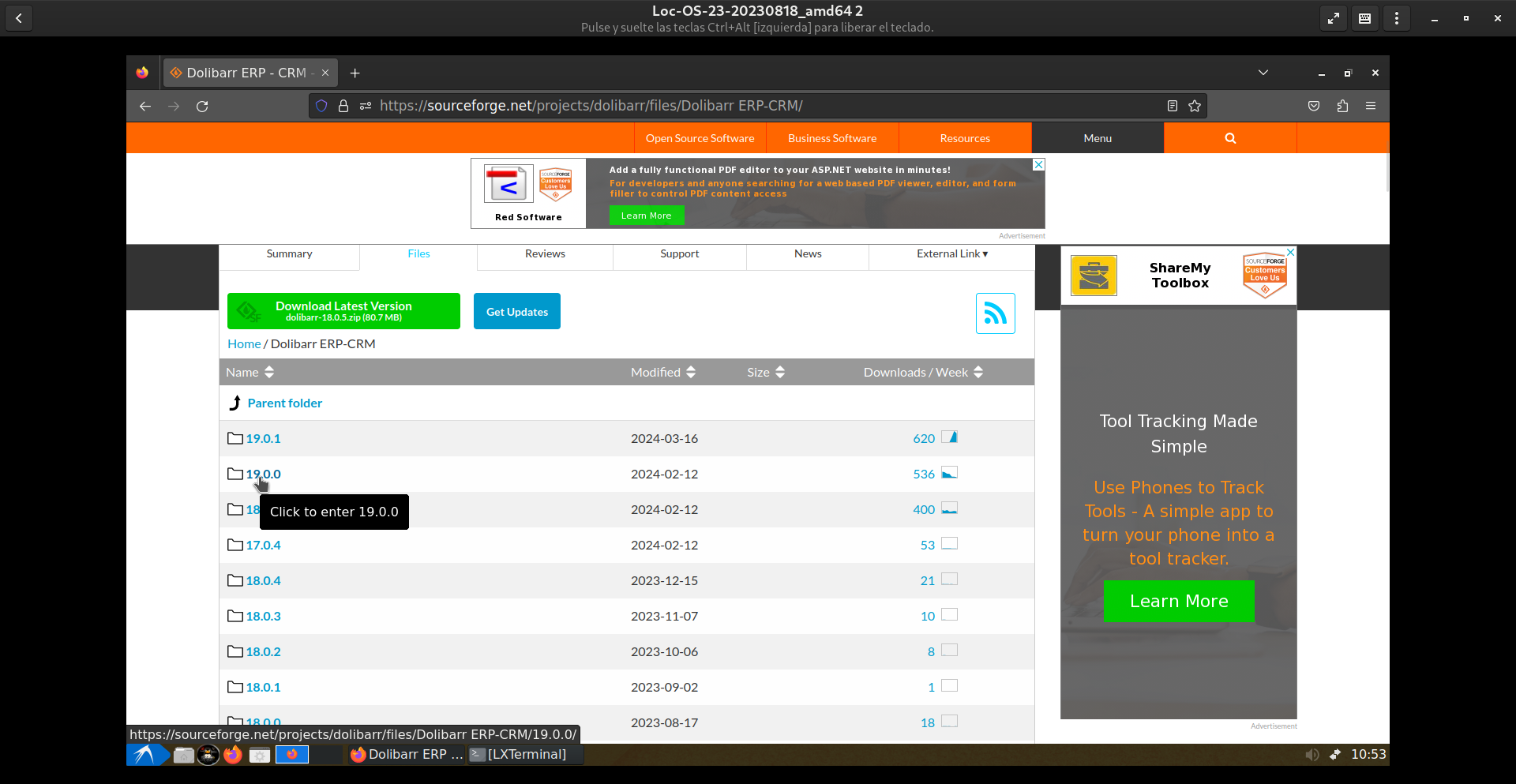Sort file list by Modified date

point(662,372)
